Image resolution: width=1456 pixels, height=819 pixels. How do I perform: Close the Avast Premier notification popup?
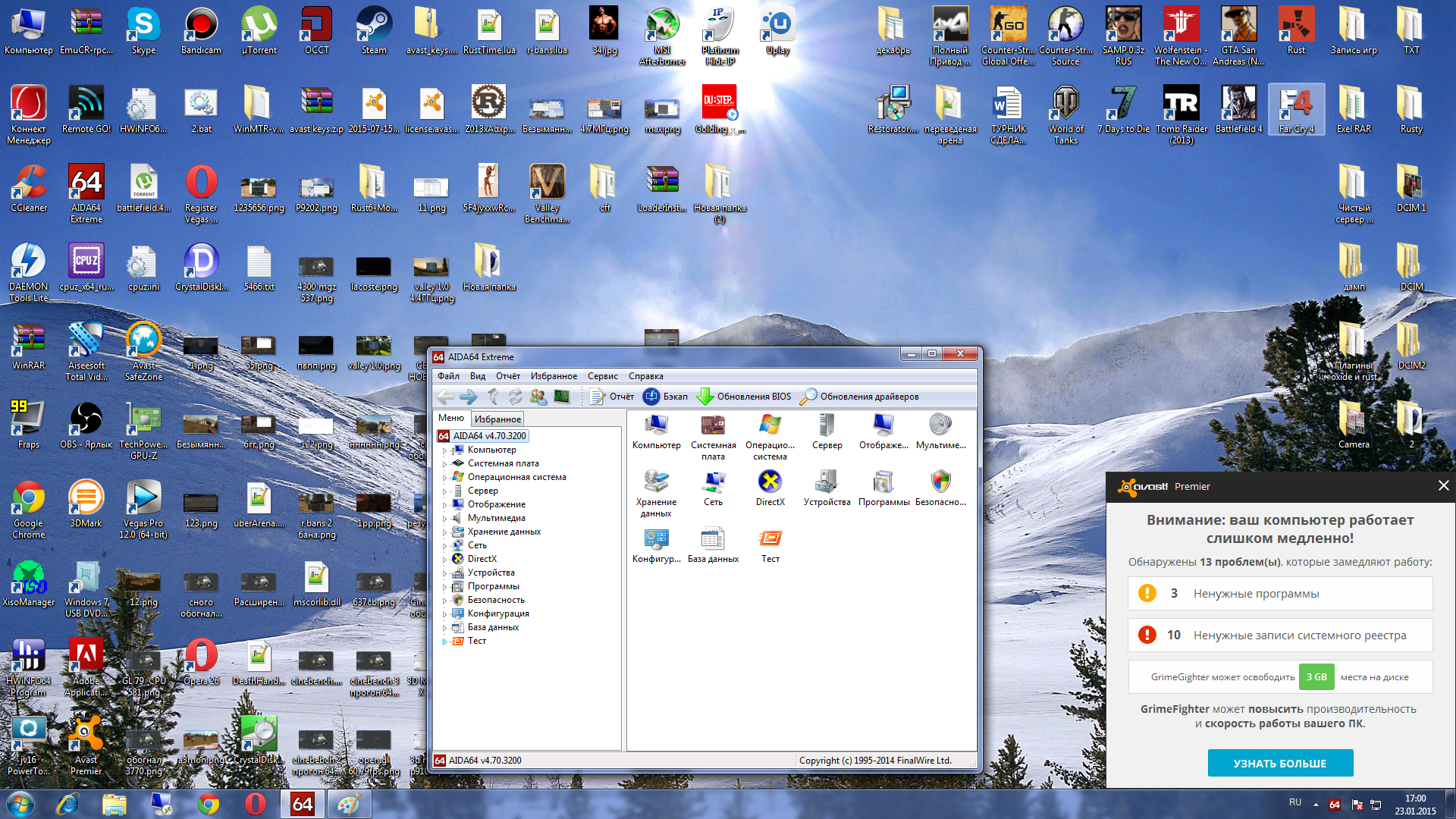coord(1443,485)
